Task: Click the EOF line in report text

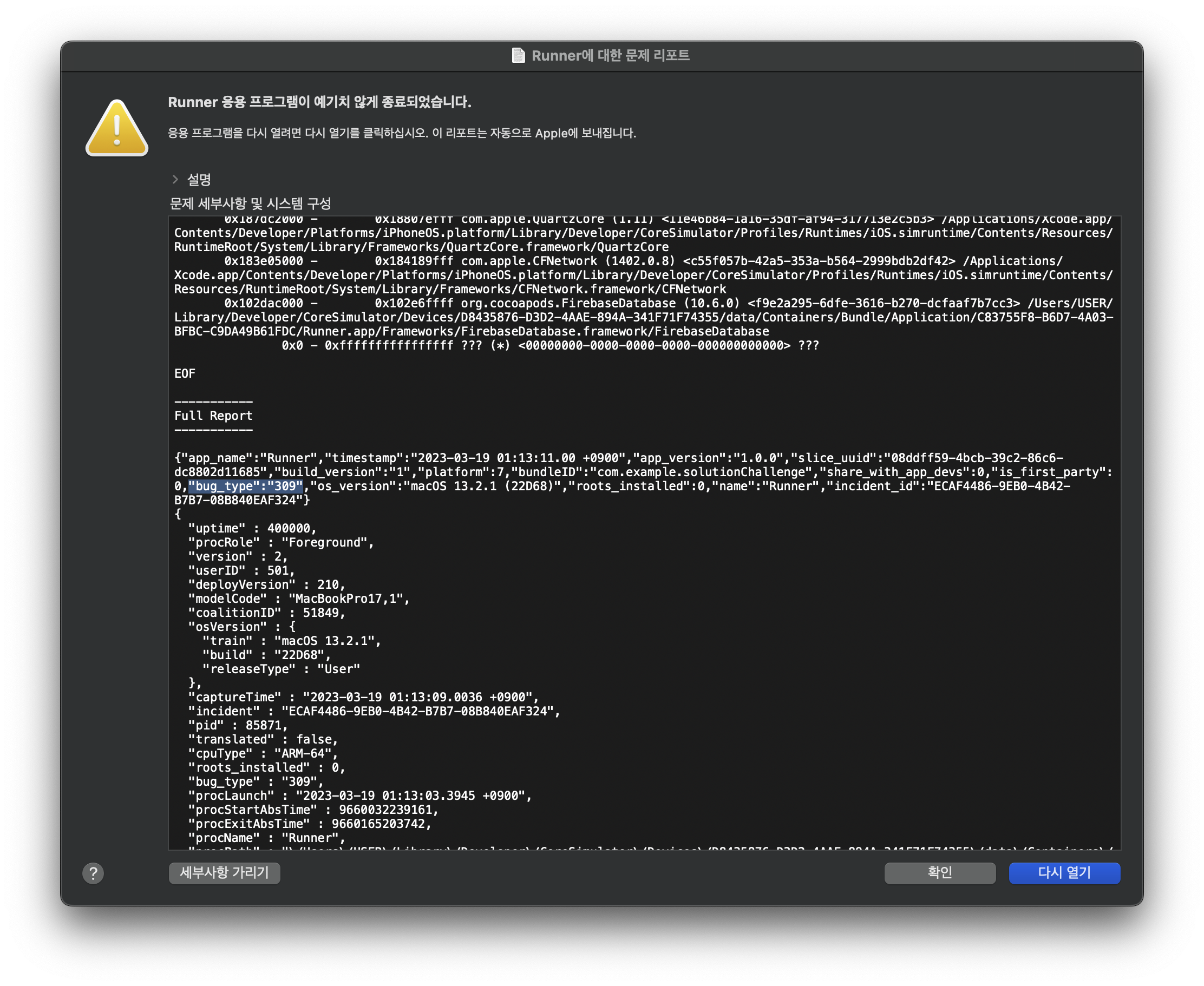Action: (x=185, y=373)
